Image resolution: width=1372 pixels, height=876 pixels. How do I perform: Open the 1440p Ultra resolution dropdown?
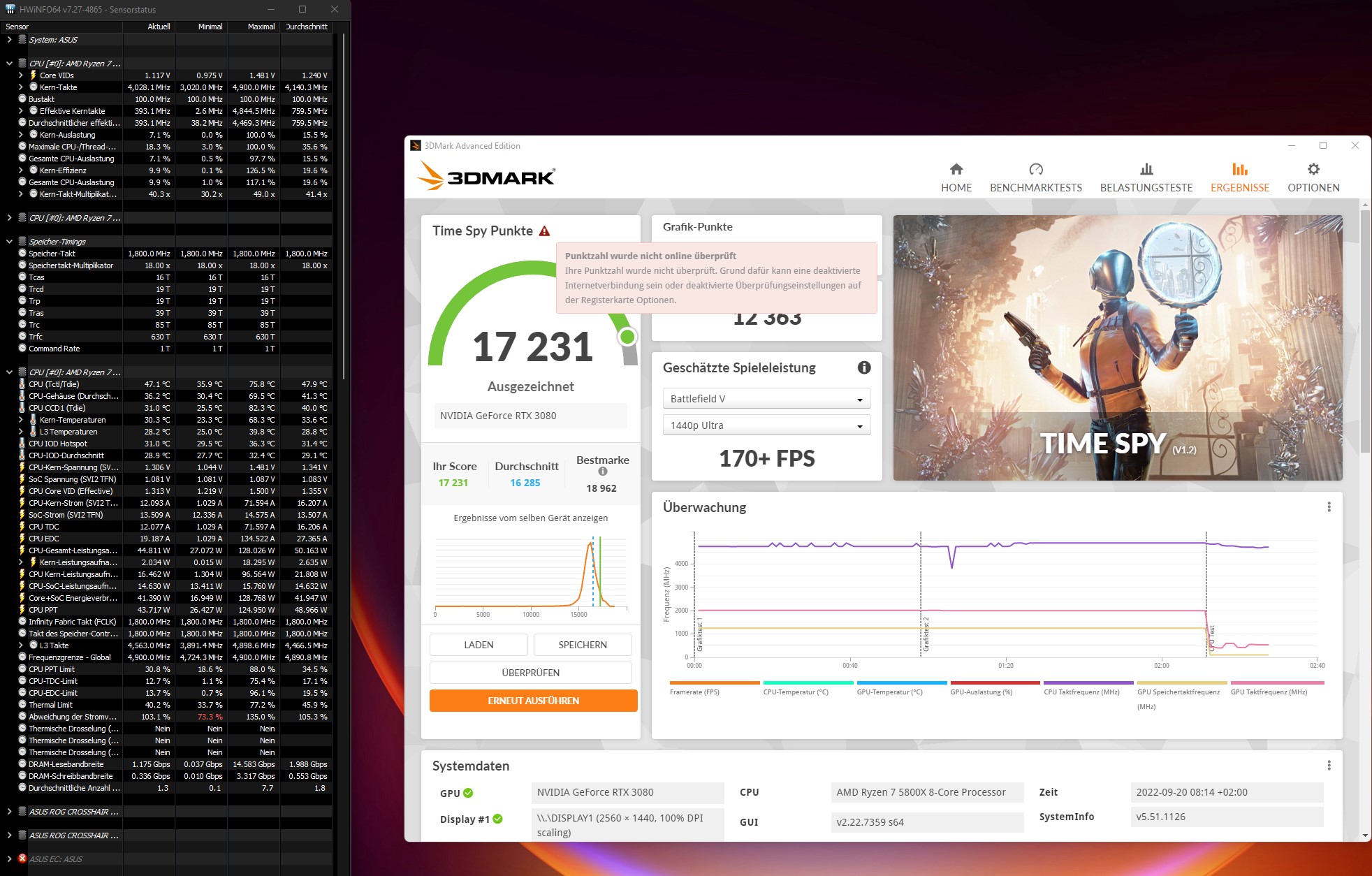pos(766,425)
